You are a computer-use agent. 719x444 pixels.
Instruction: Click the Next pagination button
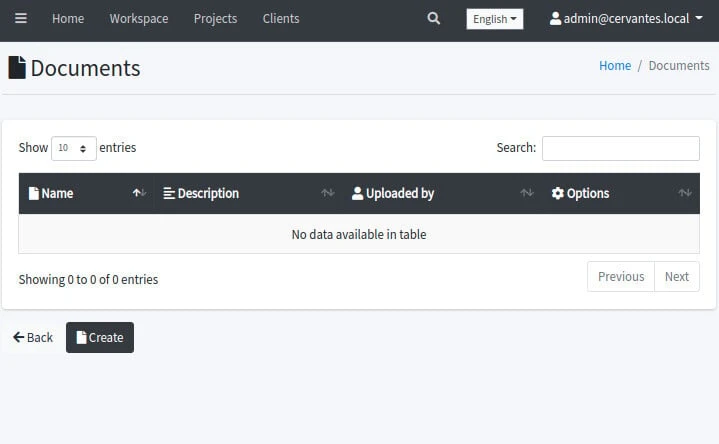677,277
